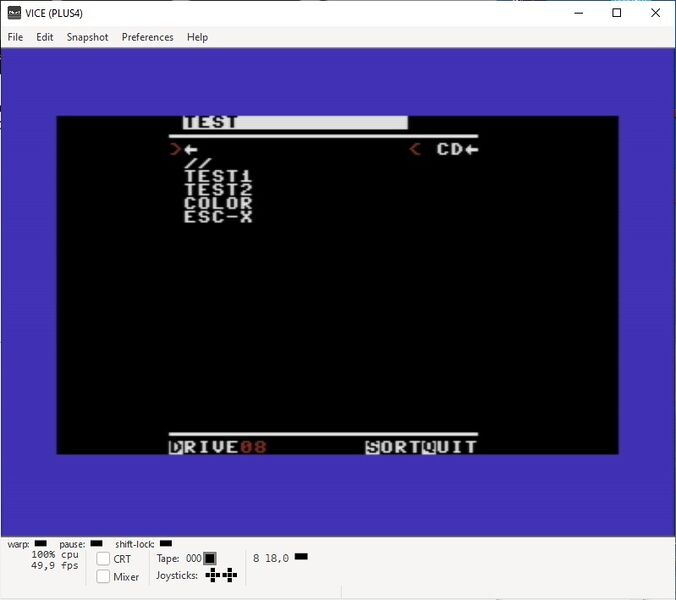The height and width of the screenshot is (600, 676).
Task: Open the Edit menu
Action: [x=44, y=38]
